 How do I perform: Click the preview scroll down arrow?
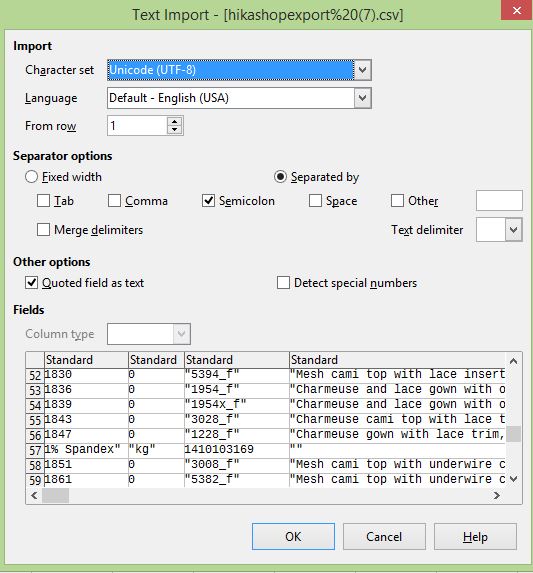(513, 479)
